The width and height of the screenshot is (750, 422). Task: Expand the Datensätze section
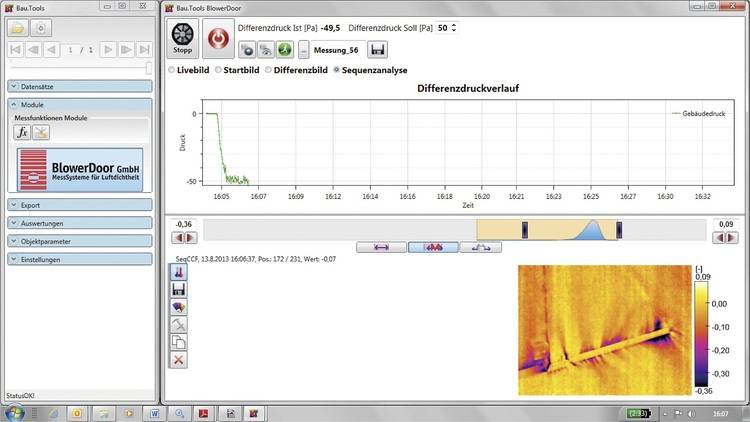(80, 87)
